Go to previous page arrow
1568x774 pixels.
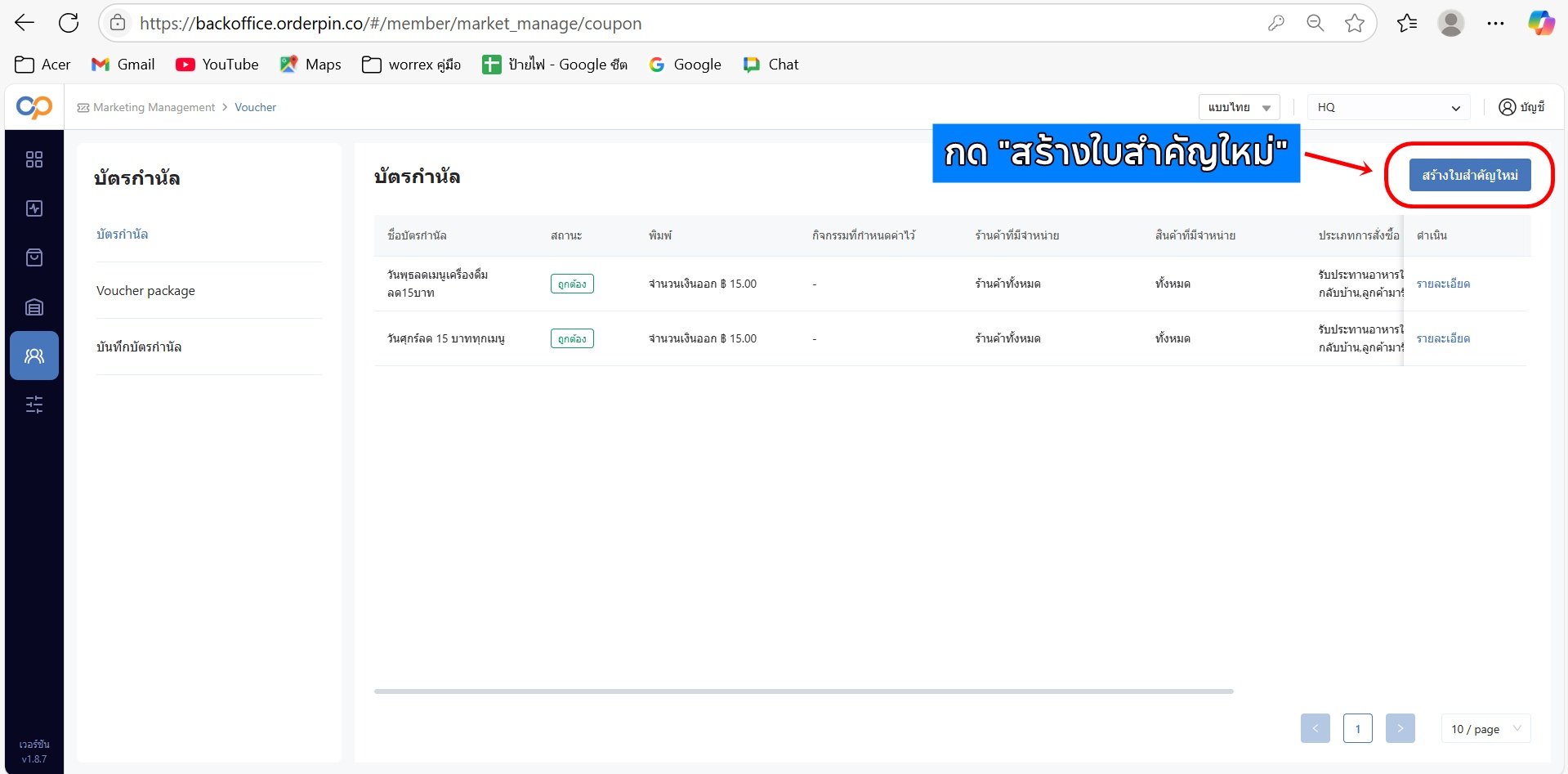[x=1316, y=728]
